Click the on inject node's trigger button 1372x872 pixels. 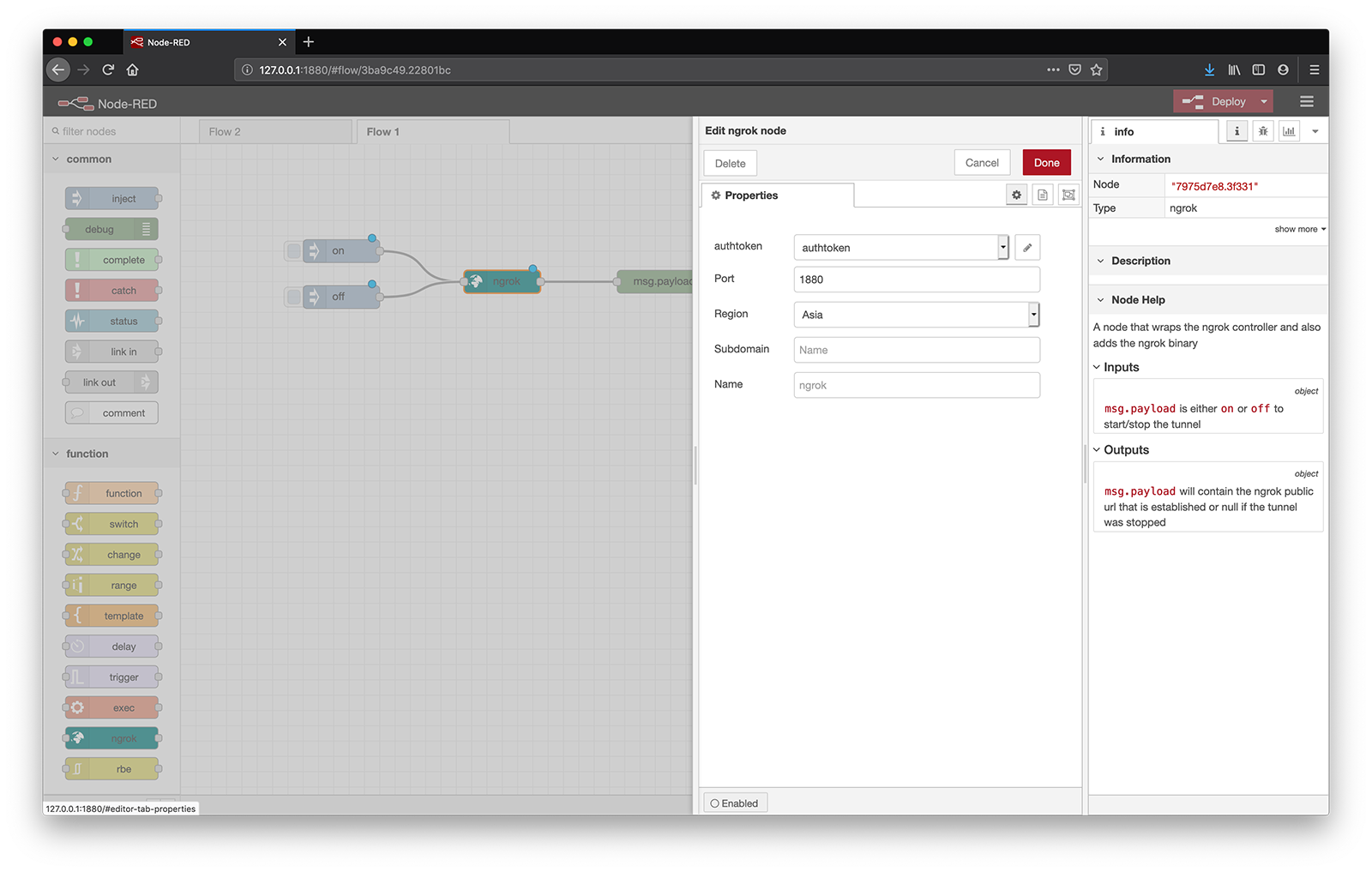[293, 250]
